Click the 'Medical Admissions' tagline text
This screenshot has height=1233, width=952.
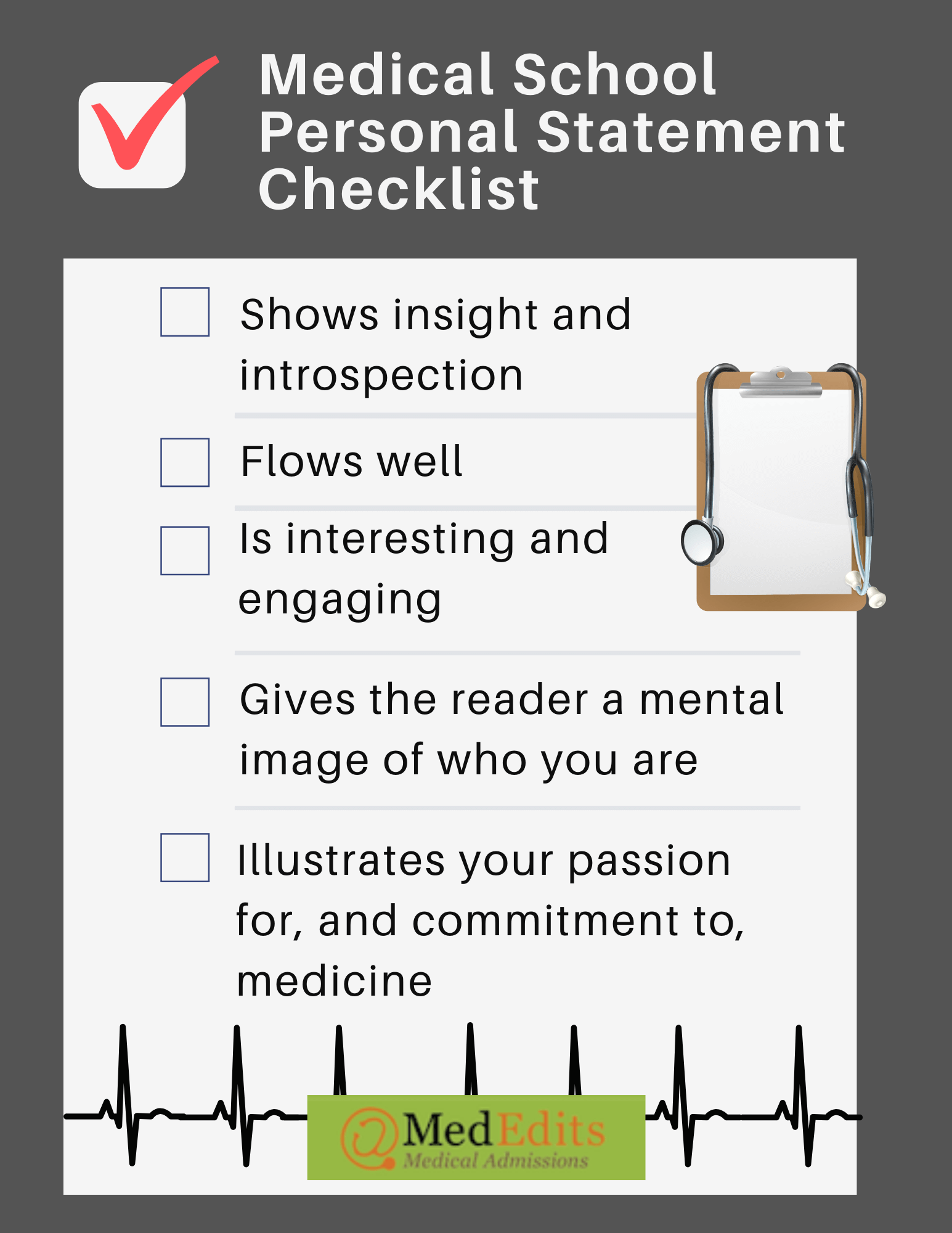(x=496, y=1161)
